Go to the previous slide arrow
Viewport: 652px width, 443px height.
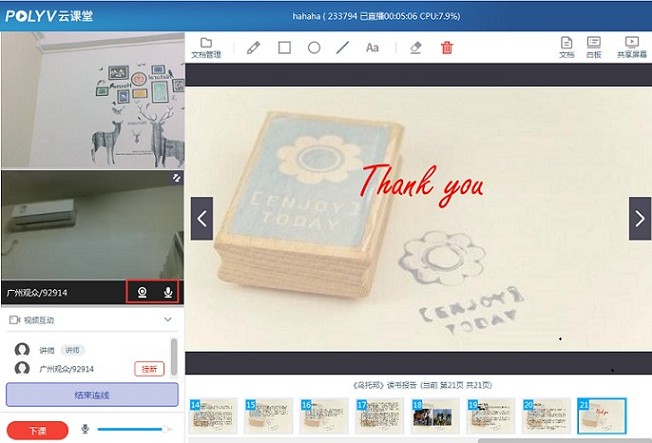pos(202,218)
